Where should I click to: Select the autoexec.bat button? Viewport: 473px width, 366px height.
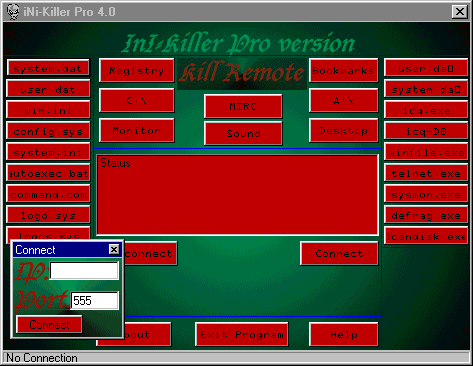48,173
